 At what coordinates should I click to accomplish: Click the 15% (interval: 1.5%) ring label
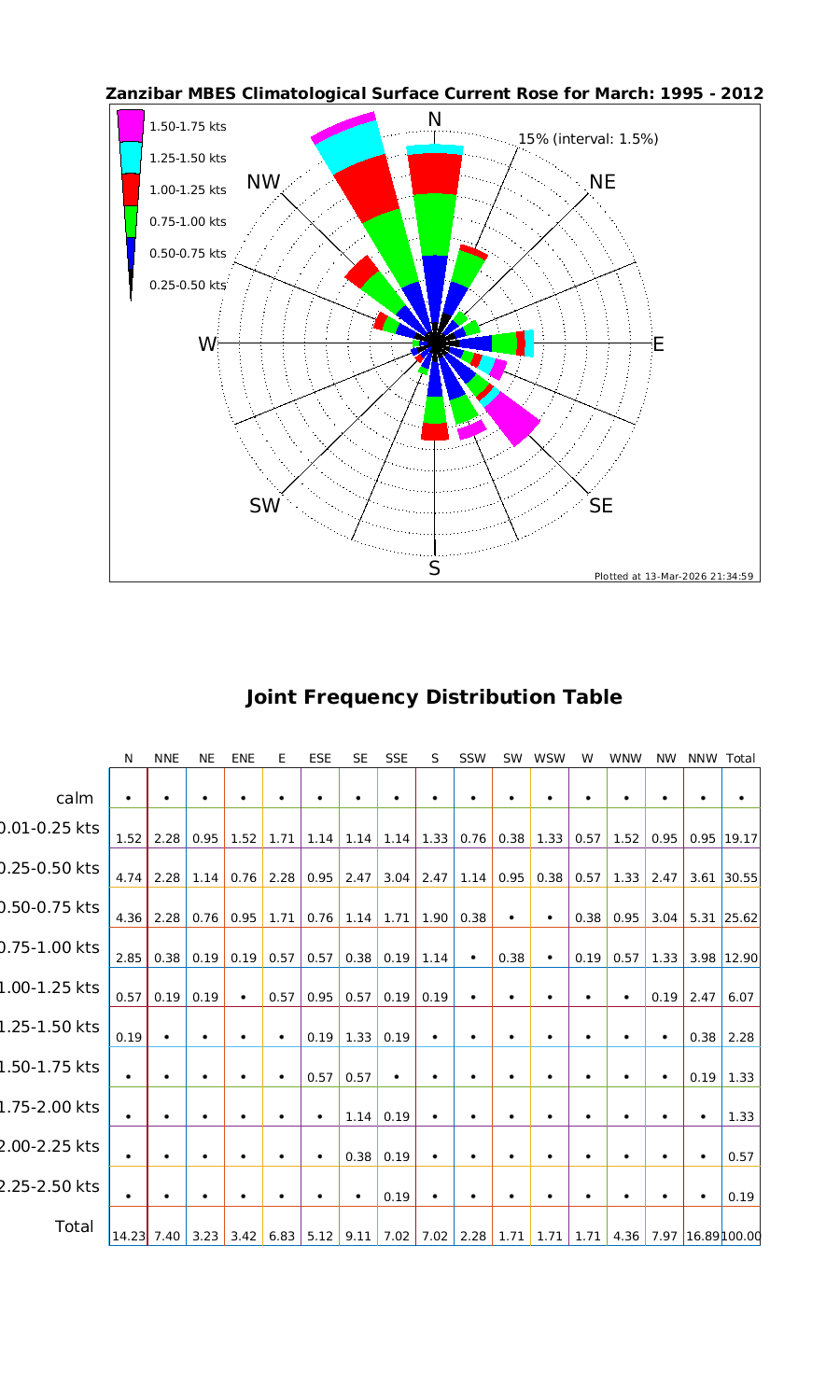(588, 139)
